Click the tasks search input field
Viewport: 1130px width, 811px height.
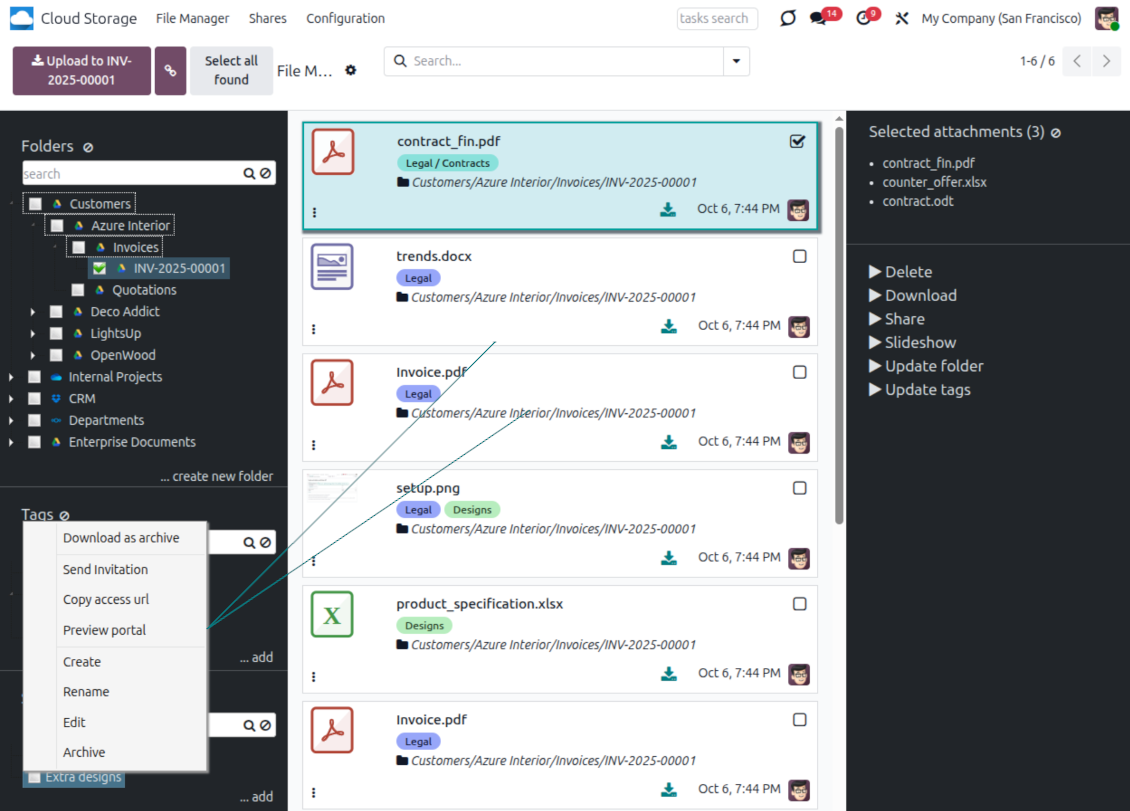click(x=716, y=19)
